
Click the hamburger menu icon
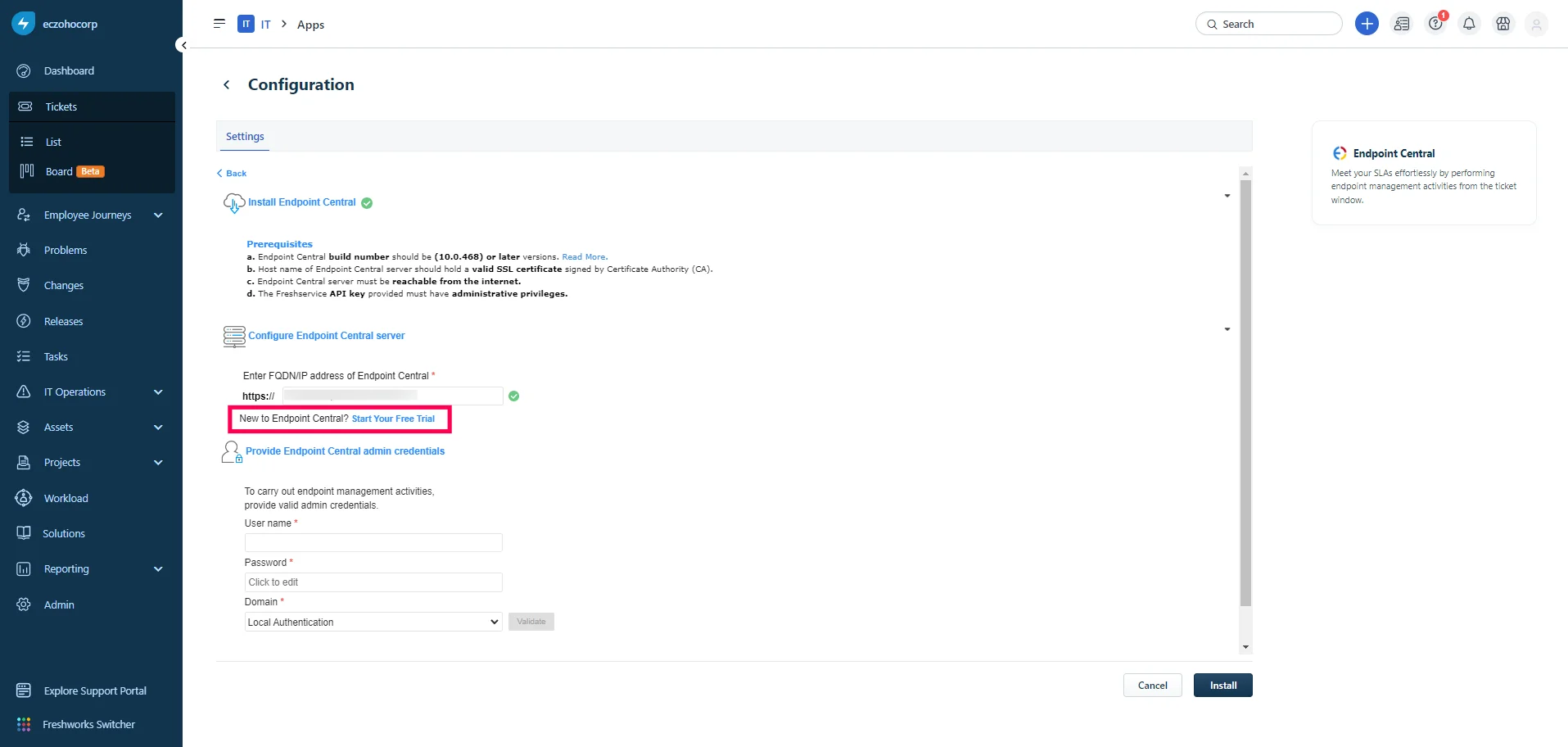pyautogui.click(x=219, y=24)
